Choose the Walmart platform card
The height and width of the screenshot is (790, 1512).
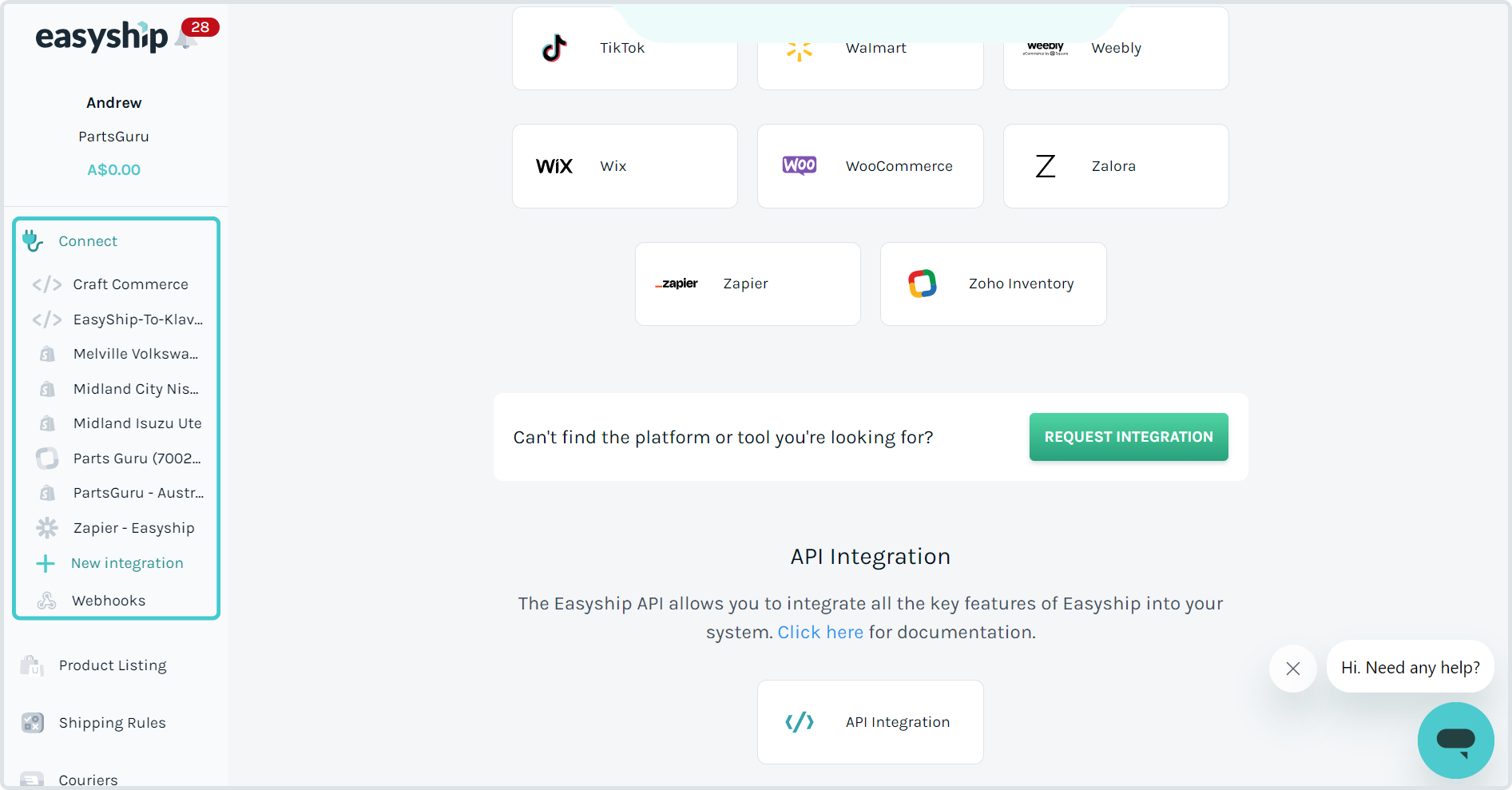tap(871, 48)
